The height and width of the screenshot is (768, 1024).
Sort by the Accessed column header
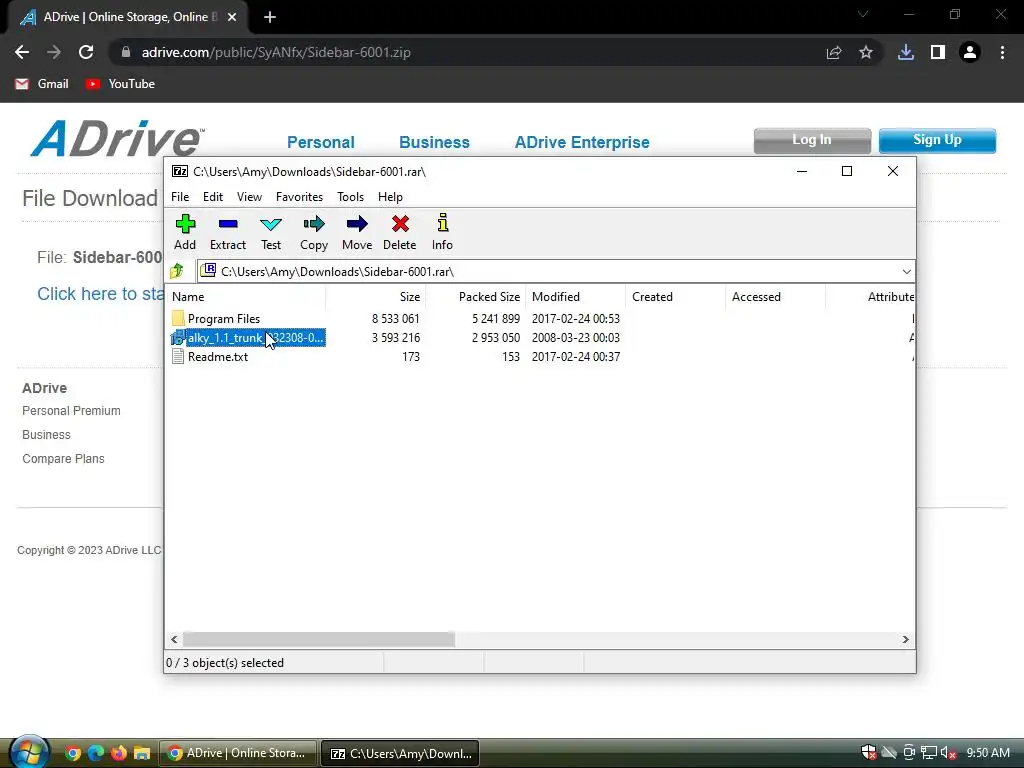775,296
